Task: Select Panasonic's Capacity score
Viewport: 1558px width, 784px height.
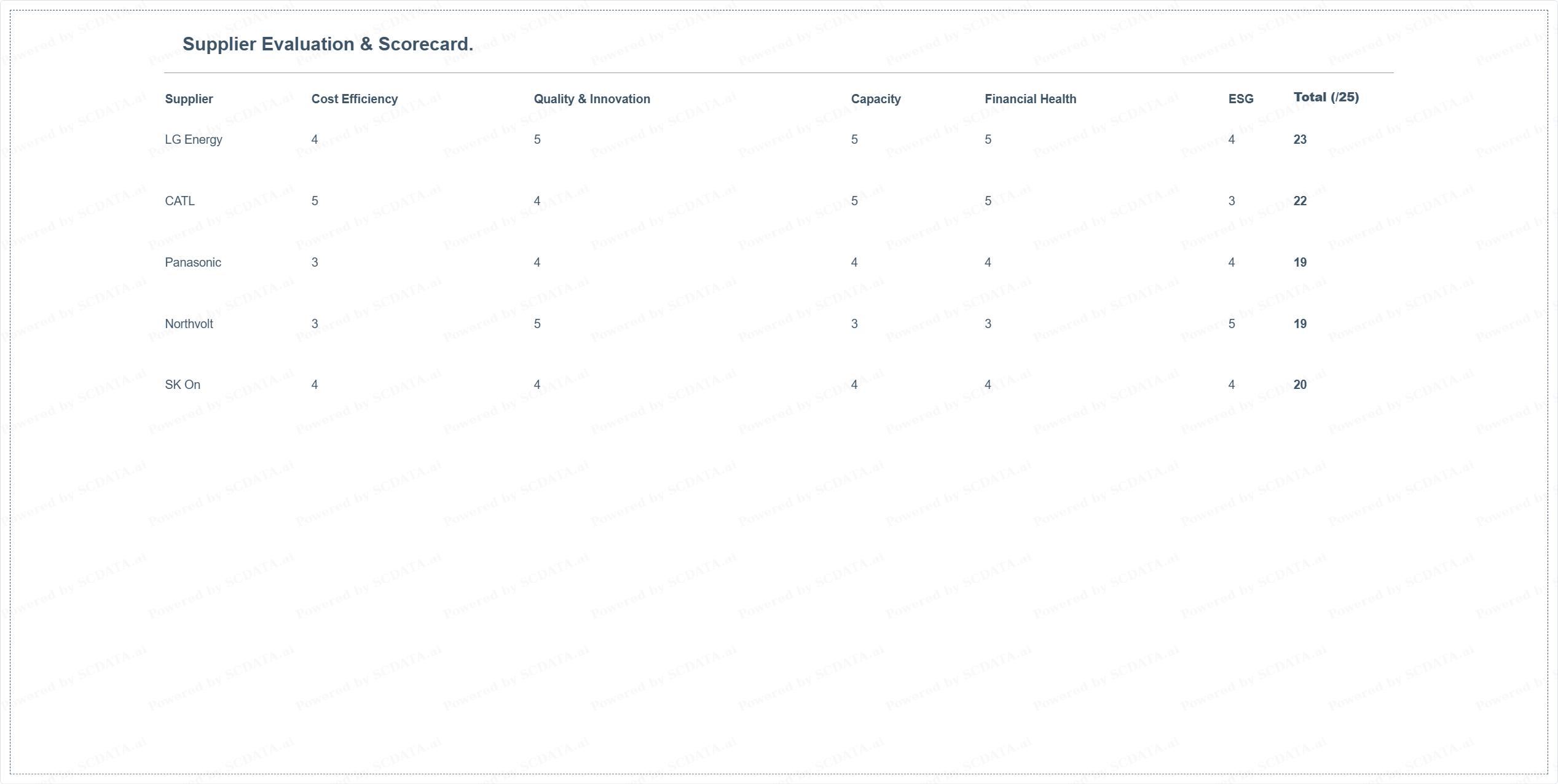Action: [854, 262]
